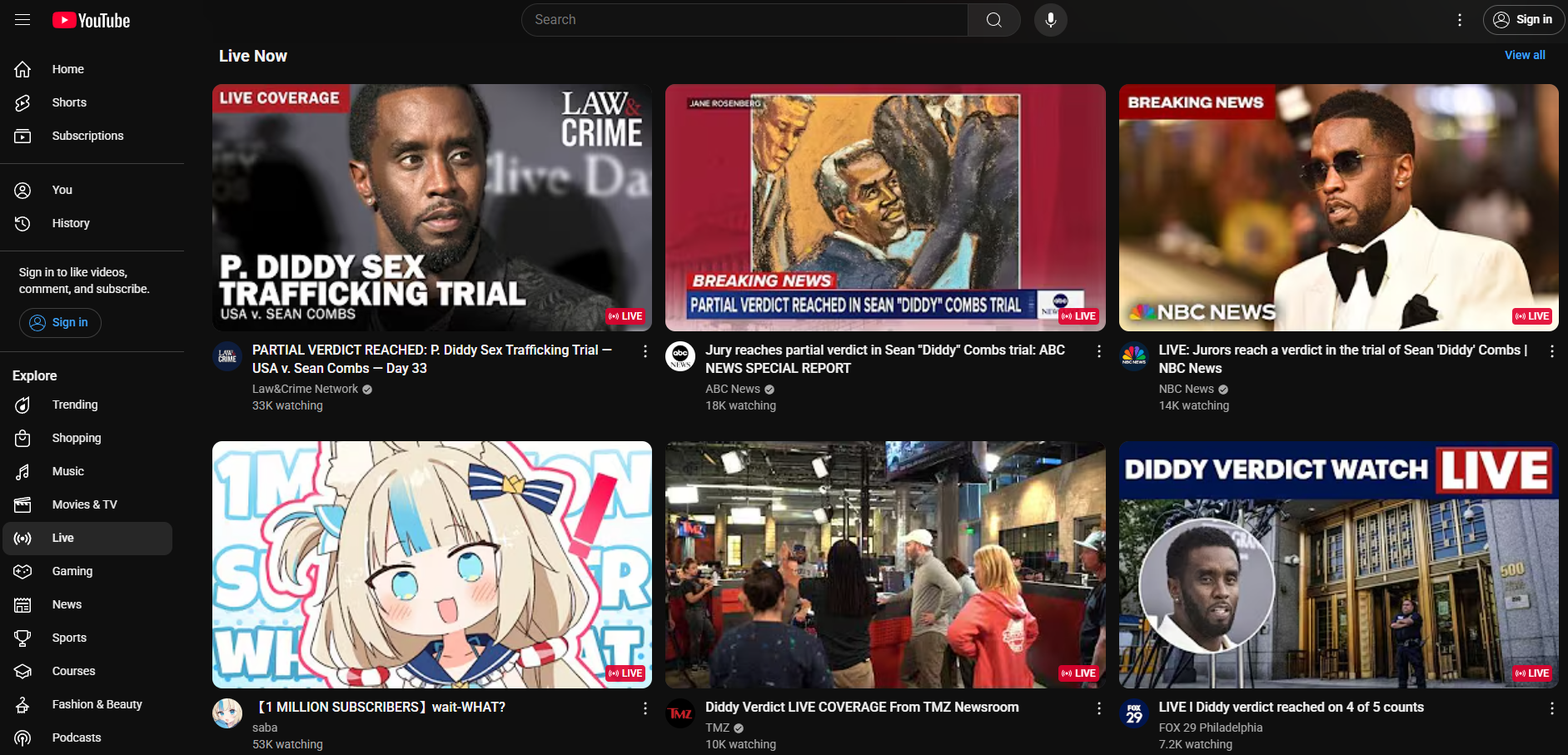Open the Sports category
1568x755 pixels.
point(87,638)
